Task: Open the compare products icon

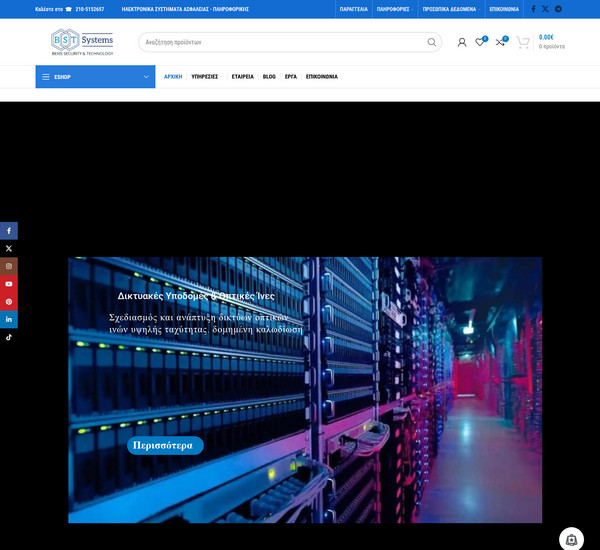Action: pos(500,41)
